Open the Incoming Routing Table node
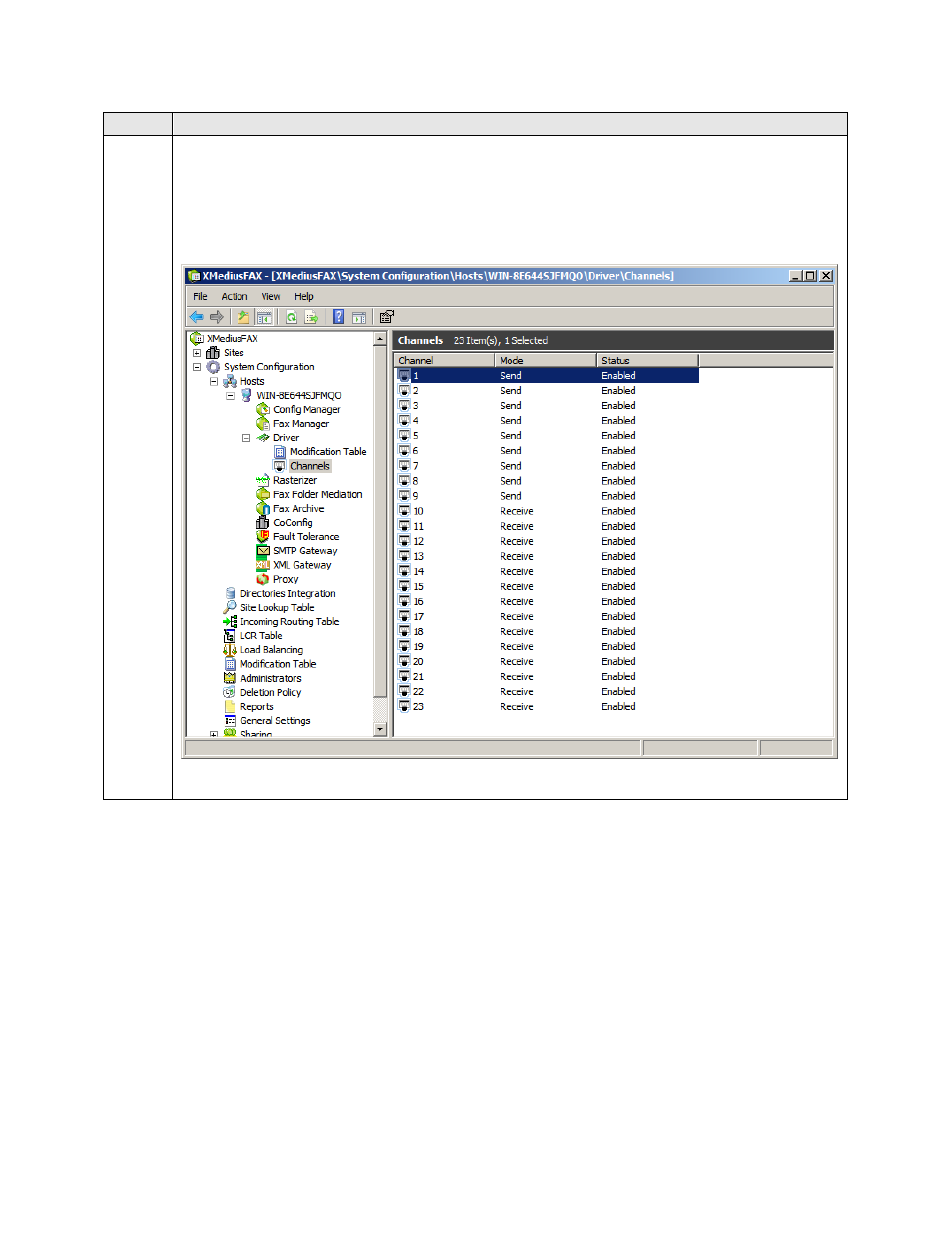The width and height of the screenshot is (952, 1233). pyautogui.click(x=289, y=622)
